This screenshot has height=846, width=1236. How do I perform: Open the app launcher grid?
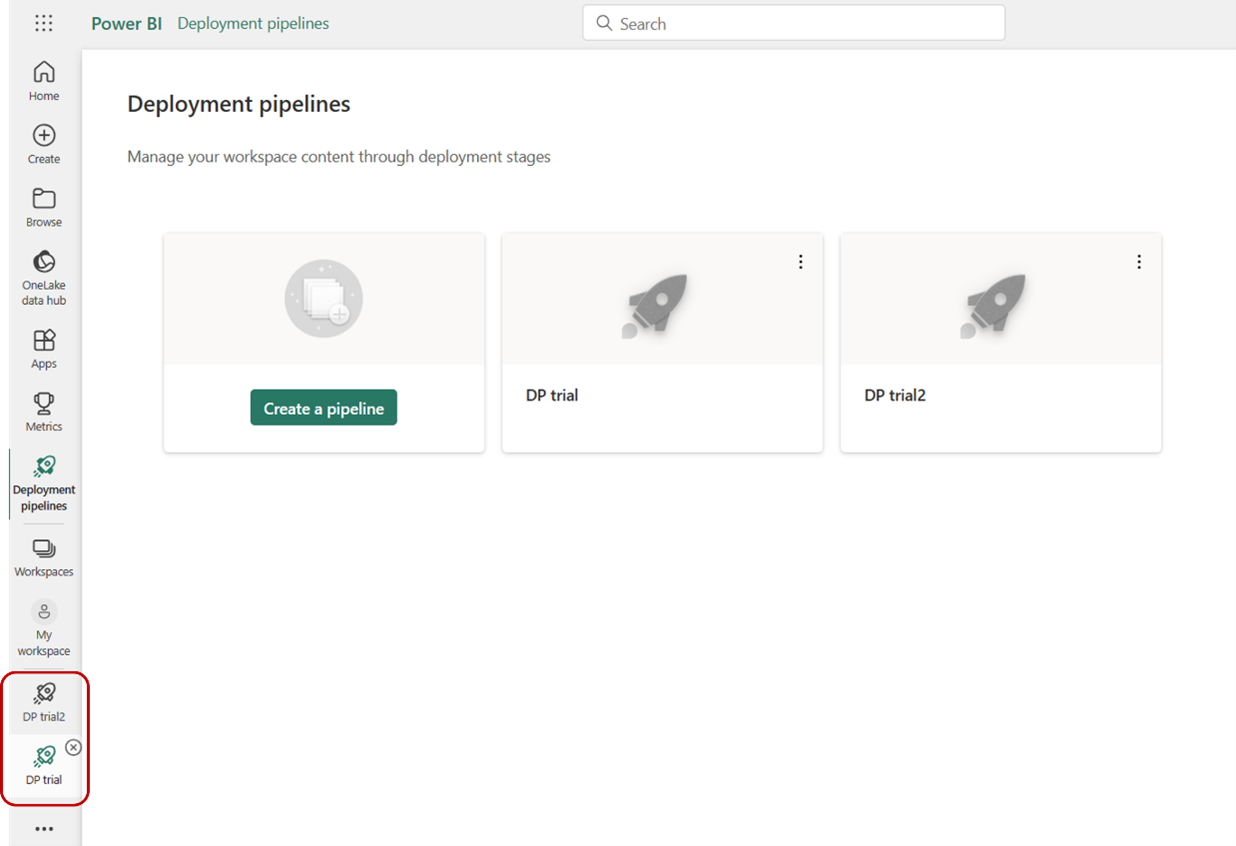click(x=43, y=22)
